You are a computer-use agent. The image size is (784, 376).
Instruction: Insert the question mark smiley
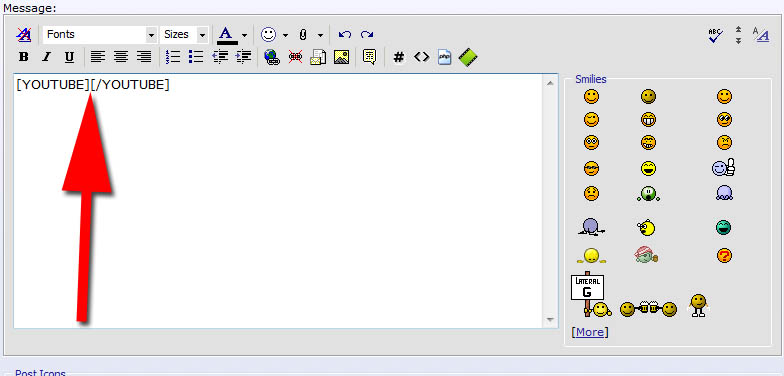(x=724, y=256)
